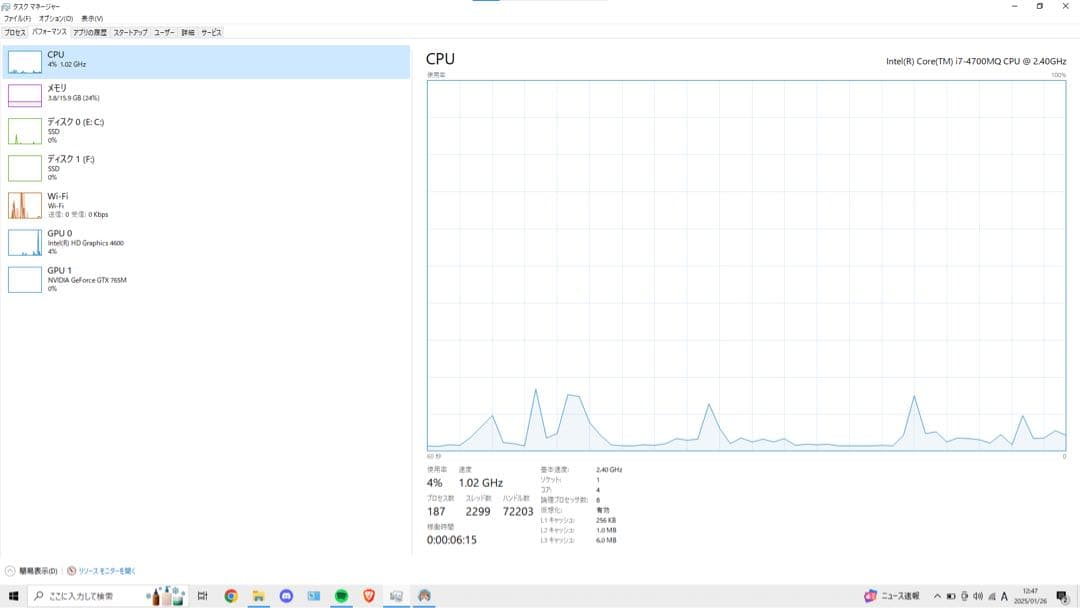Viewport: 1080px width, 608px height.
Task: Open Discord from the taskbar
Action: (286, 596)
